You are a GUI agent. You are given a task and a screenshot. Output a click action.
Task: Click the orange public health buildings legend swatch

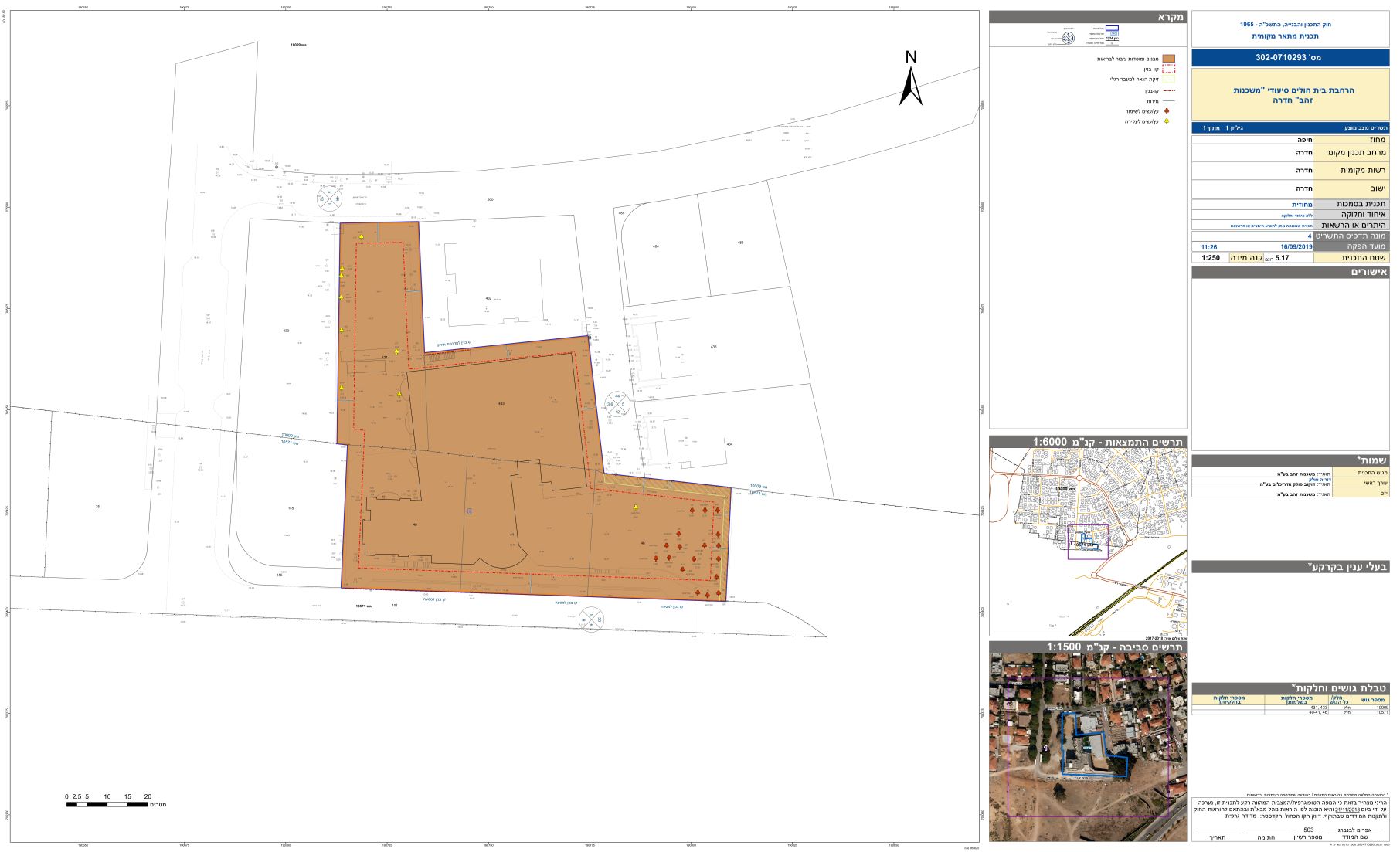(x=1168, y=59)
